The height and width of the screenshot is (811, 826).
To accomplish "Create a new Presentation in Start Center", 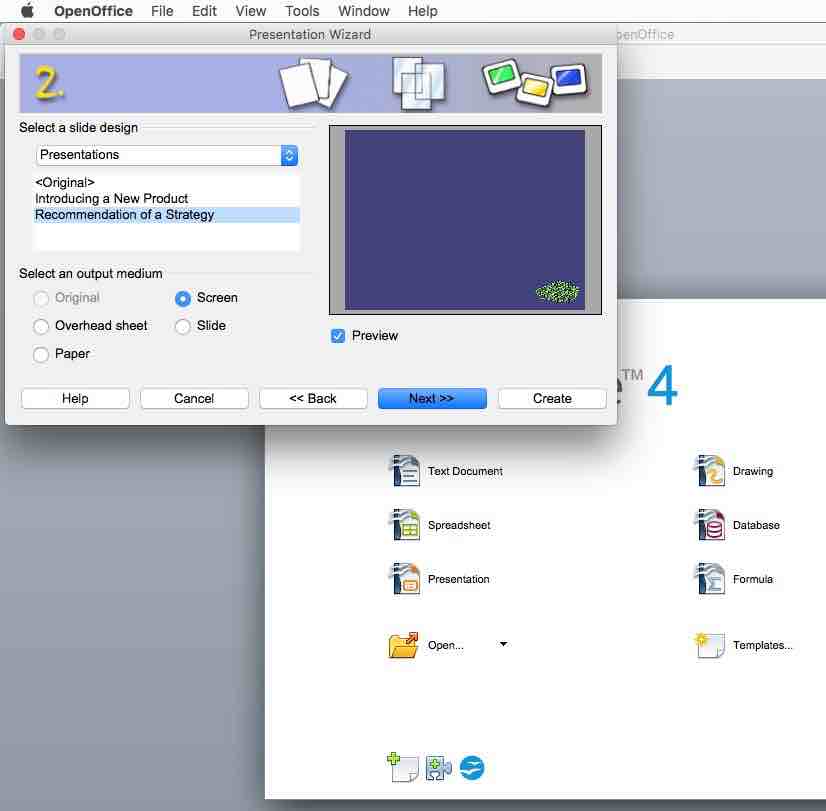I will coord(406,579).
